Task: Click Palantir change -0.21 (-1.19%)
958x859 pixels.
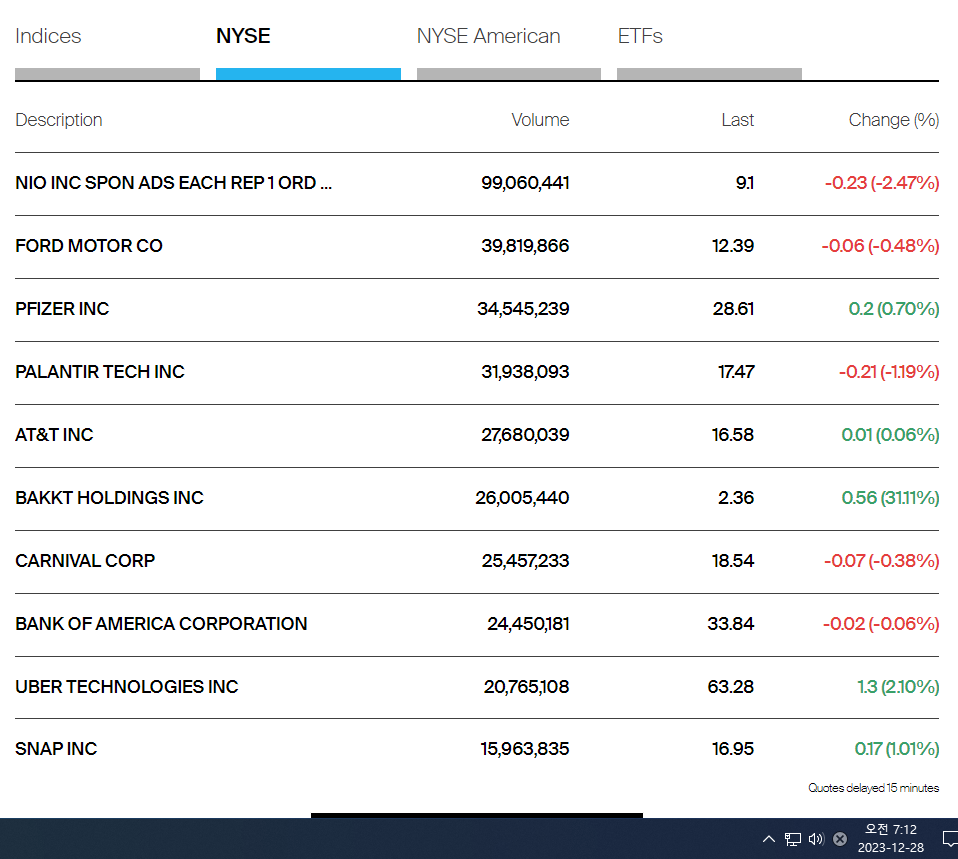Action: (889, 371)
